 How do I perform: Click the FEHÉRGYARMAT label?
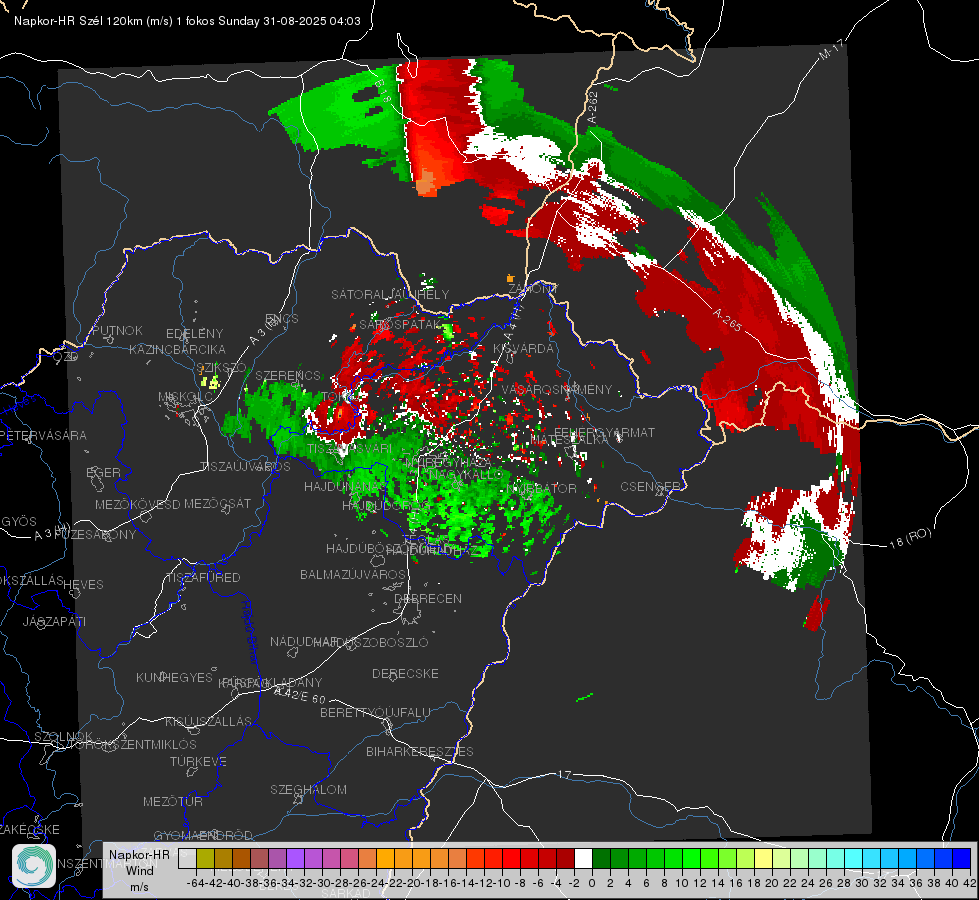[604, 432]
